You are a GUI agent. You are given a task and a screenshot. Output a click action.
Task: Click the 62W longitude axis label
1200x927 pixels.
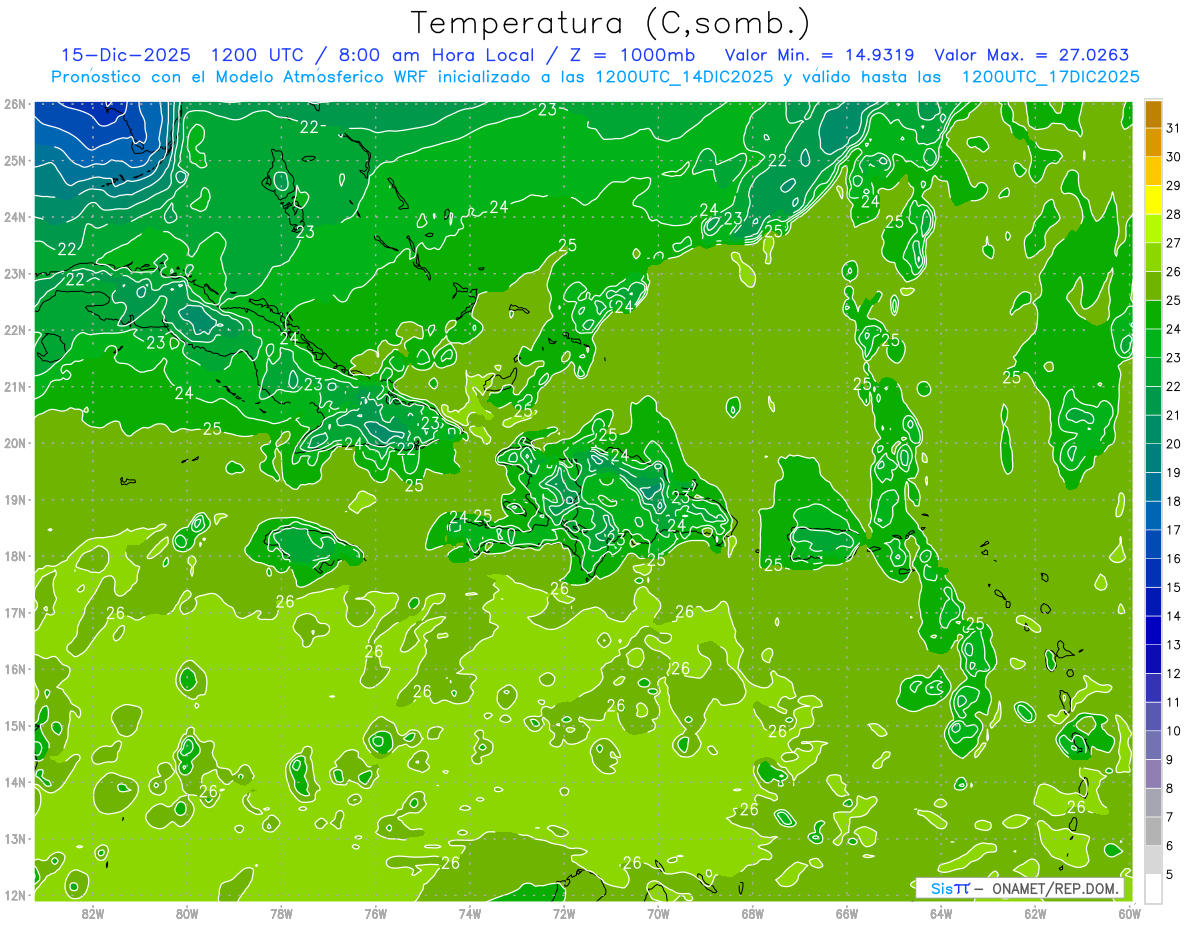click(x=1035, y=913)
